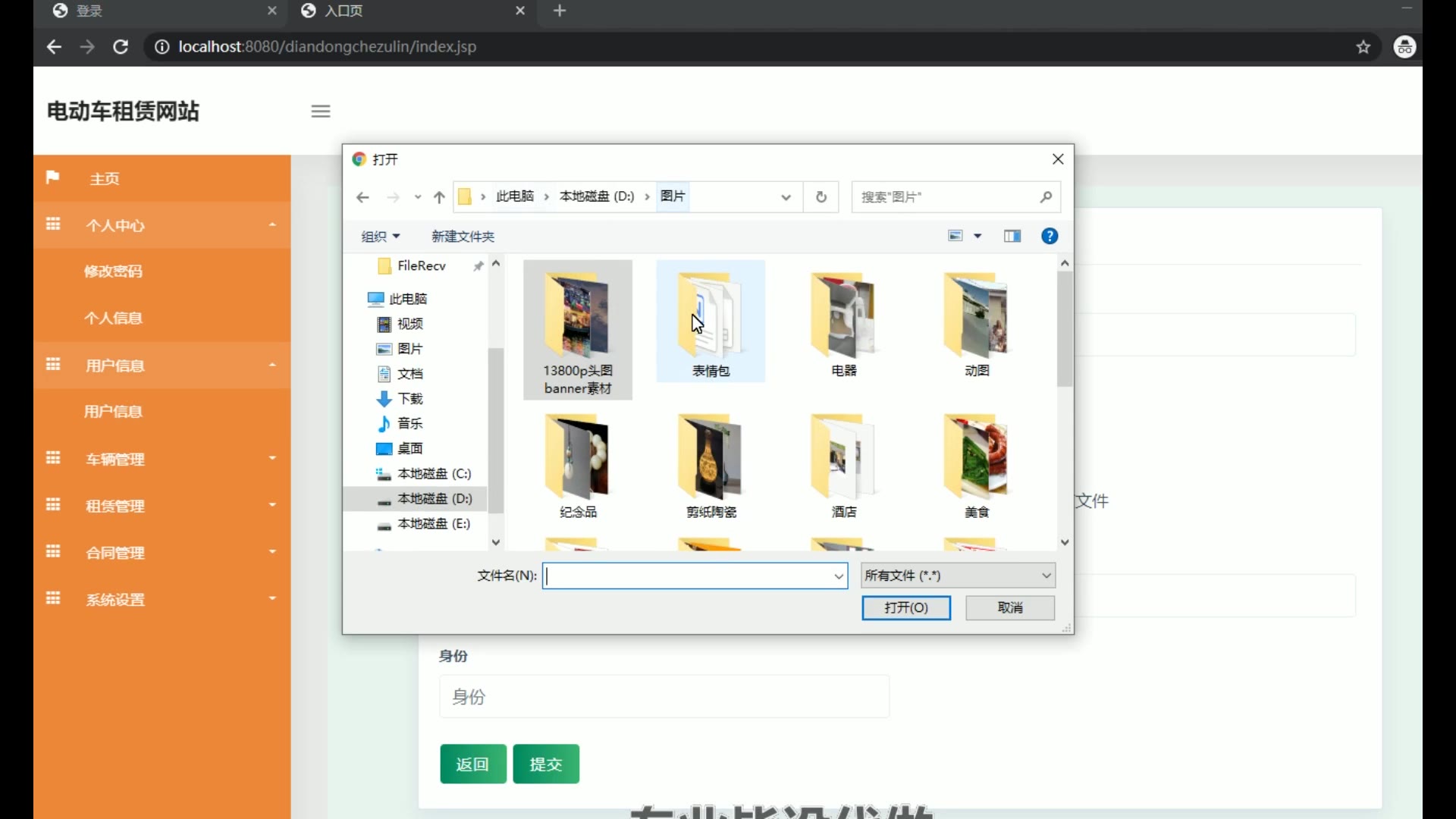1456x819 pixels.
Task: Switch to the 登录 browser tab
Action: (89, 11)
